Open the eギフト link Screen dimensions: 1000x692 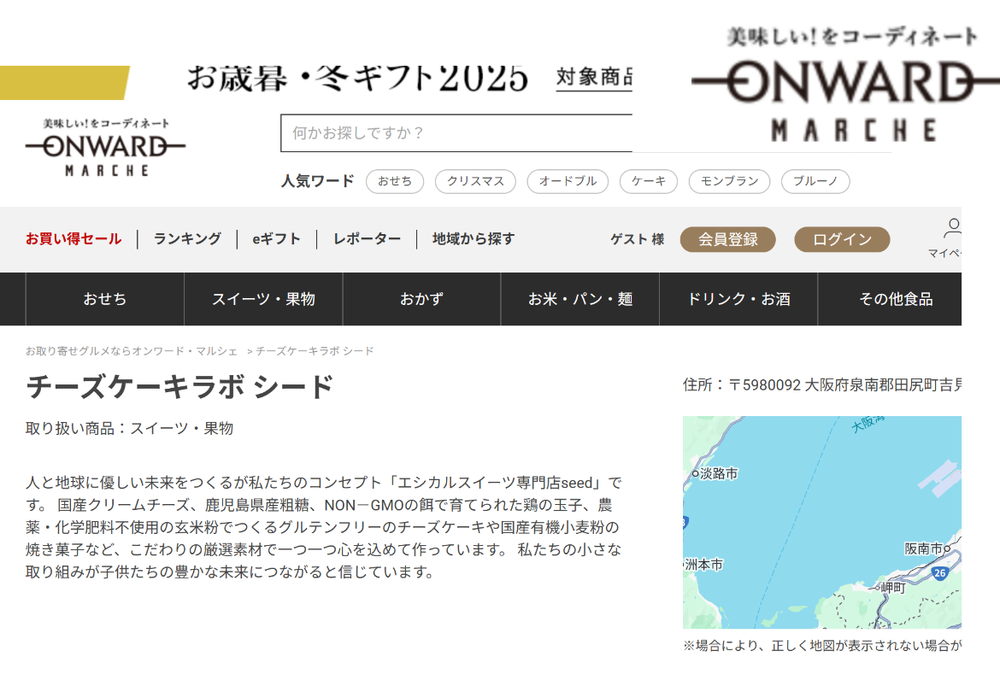pyautogui.click(x=276, y=239)
